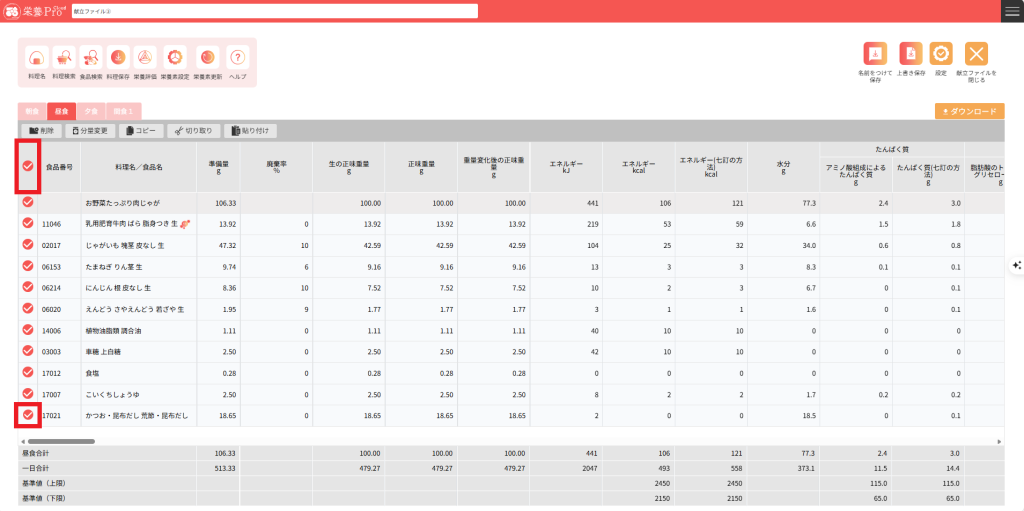
Task: Open the ヘルプ help icon
Action: click(x=237, y=58)
